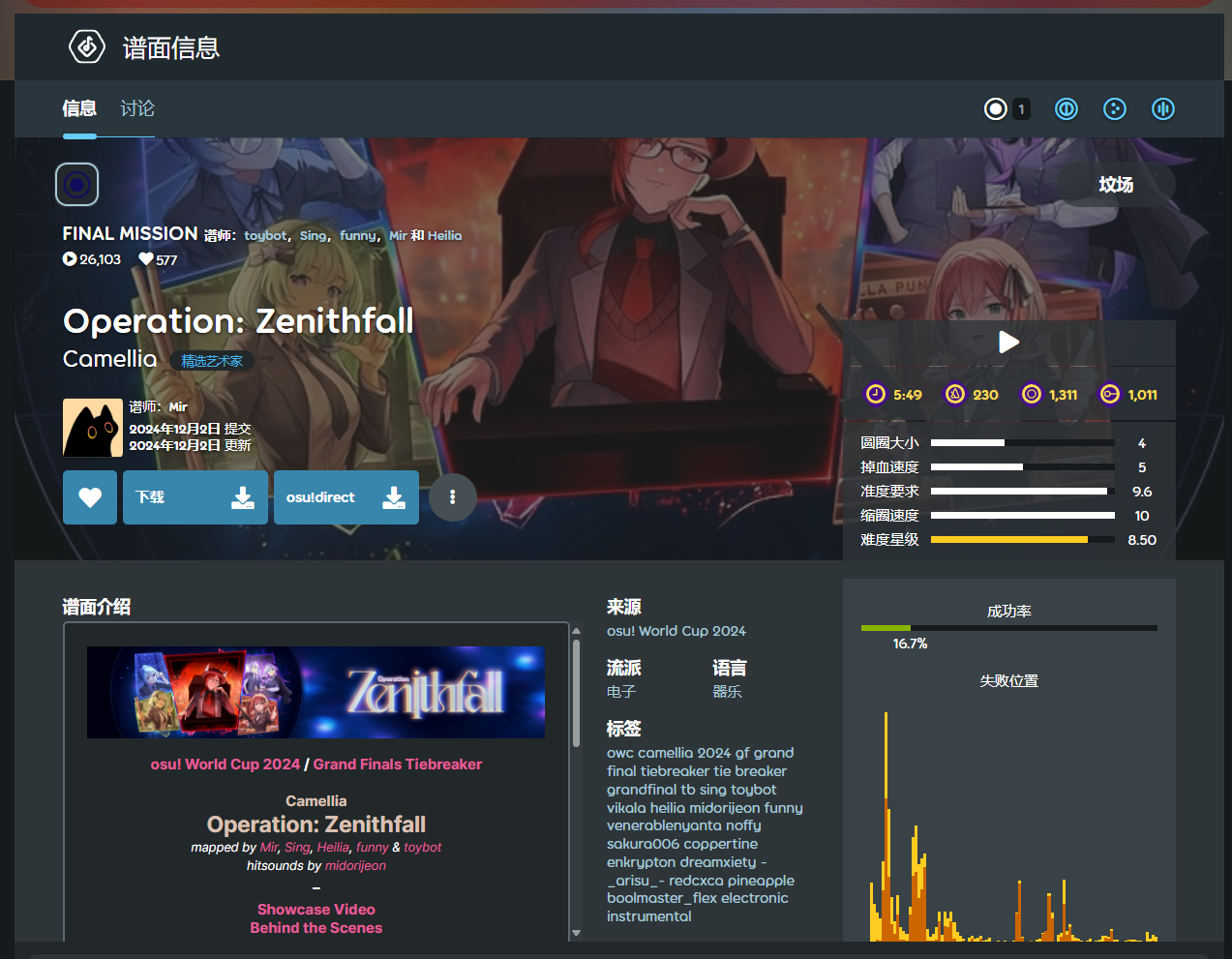Screen dimensions: 1232x959
Task: Click the 坟场 status badge
Action: (x=1116, y=184)
